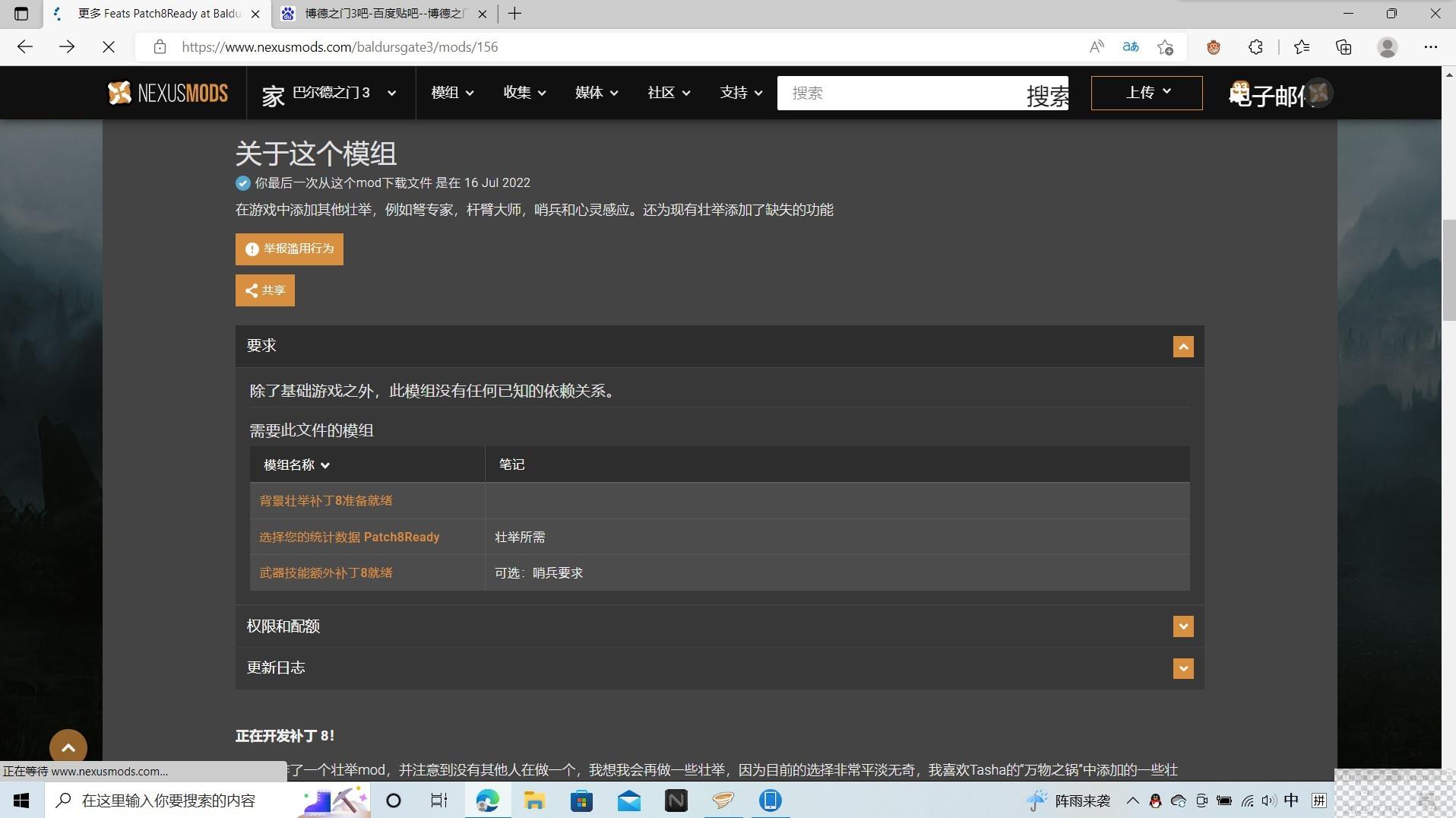
Task: Open browser Collections icon
Action: [1344, 47]
